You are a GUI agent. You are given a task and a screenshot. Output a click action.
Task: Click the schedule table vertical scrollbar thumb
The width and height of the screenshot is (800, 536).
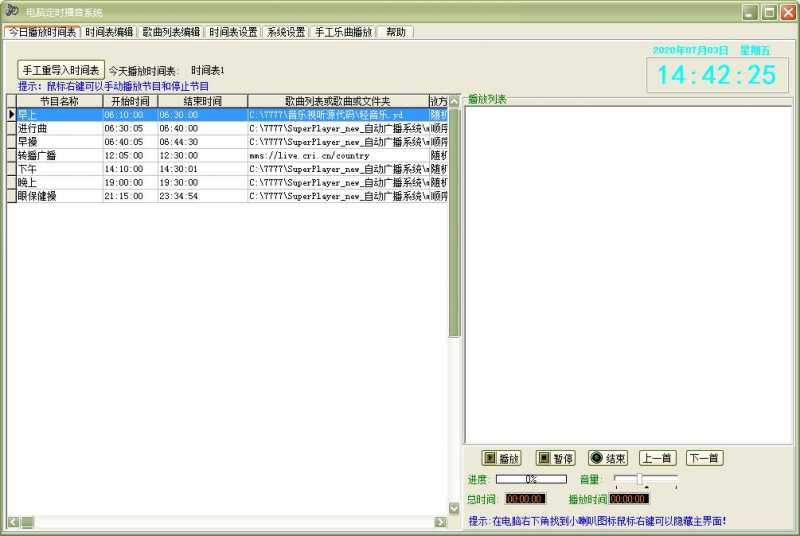coord(454,222)
